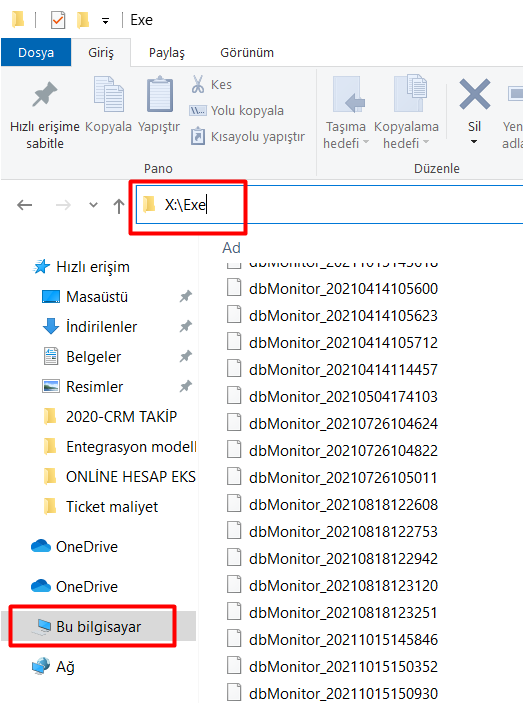Click the new folder quick-access icon
Viewport: 523px width, 703px height.
[82, 20]
